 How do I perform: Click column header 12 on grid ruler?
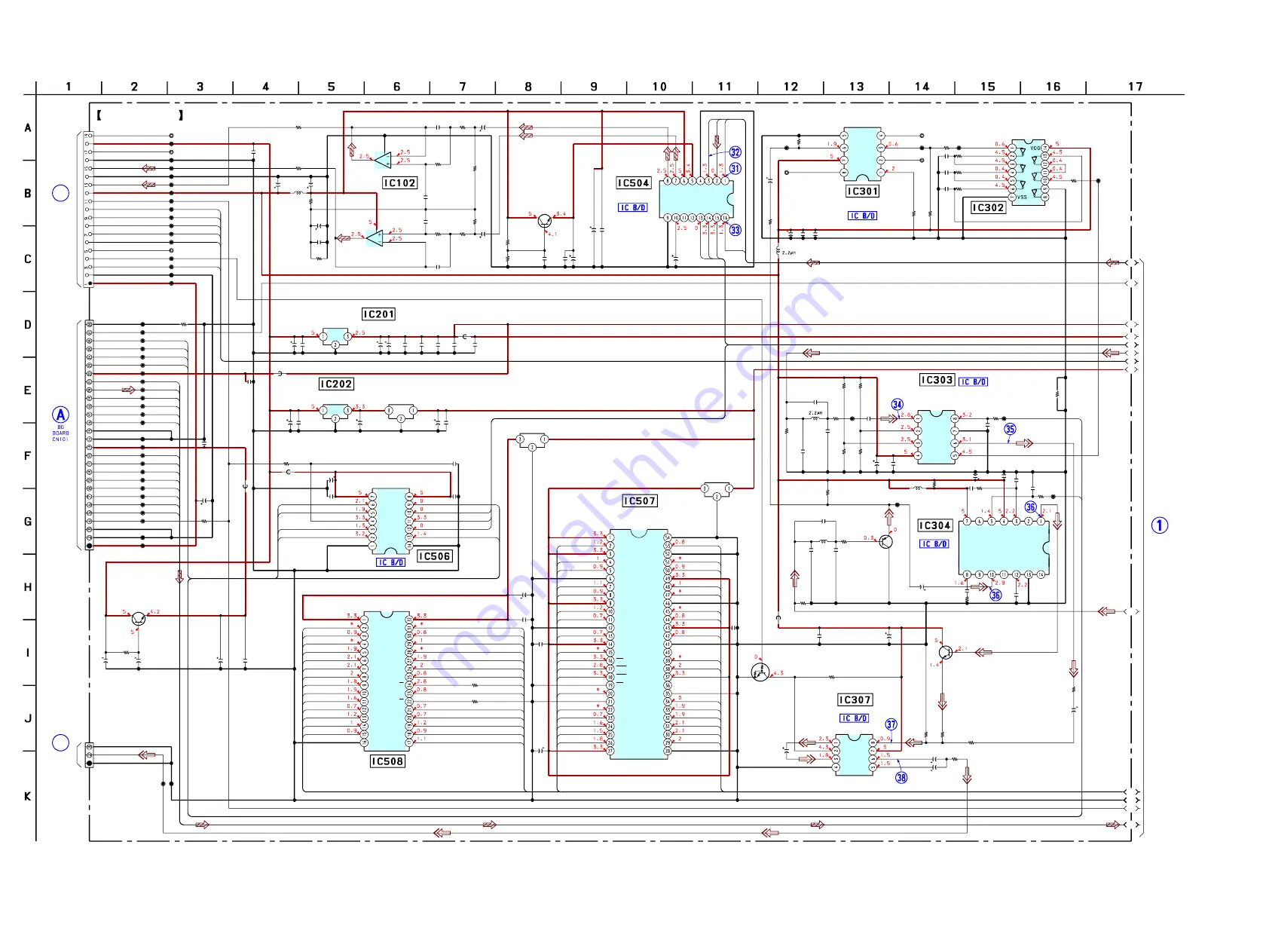coord(790,87)
